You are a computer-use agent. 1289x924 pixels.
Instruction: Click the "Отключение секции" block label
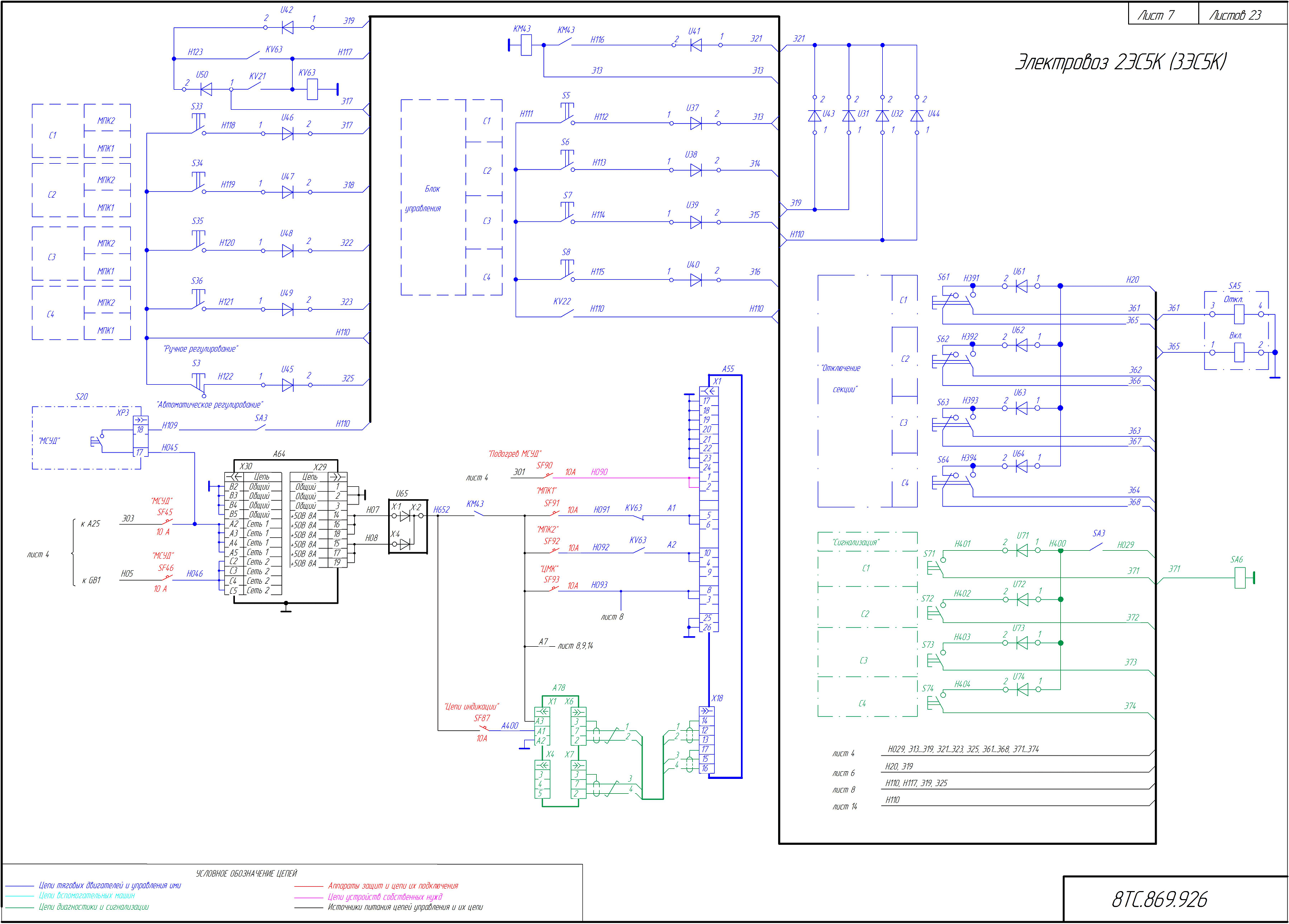tap(841, 378)
